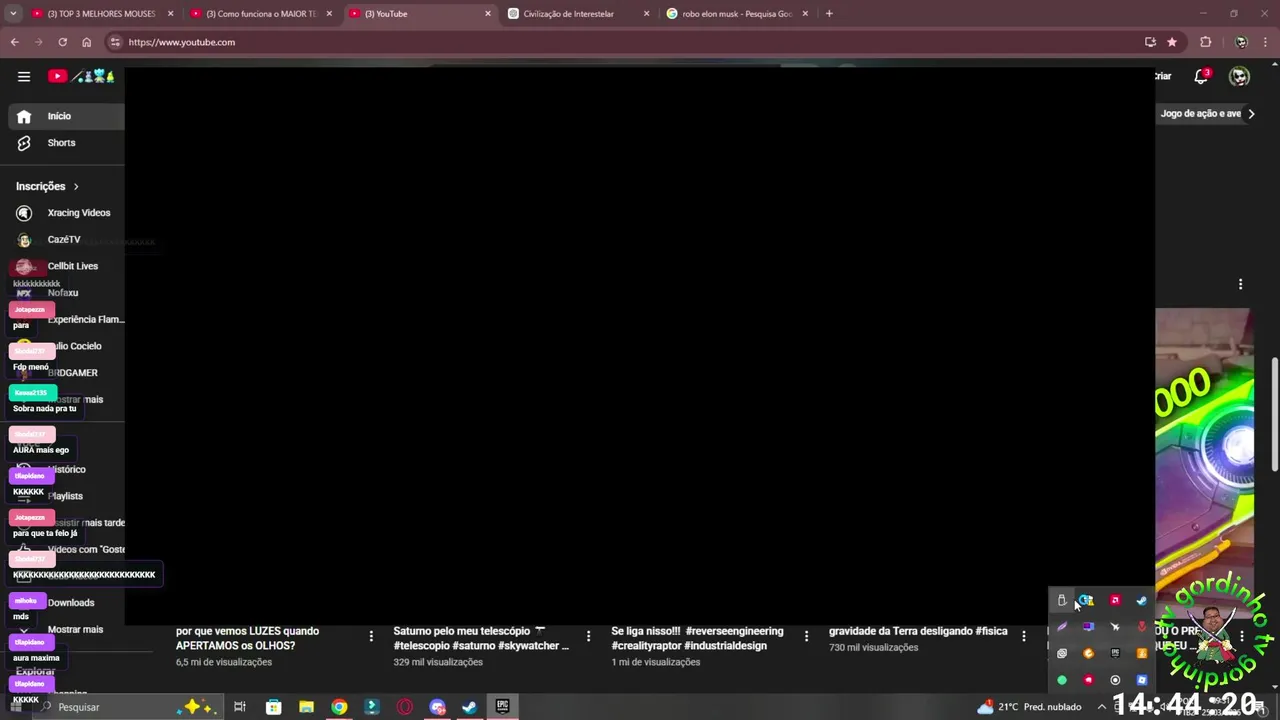Viewport: 1280px width, 720px height.
Task: Switch to 'robo elon musk' Google tab
Action: click(737, 14)
